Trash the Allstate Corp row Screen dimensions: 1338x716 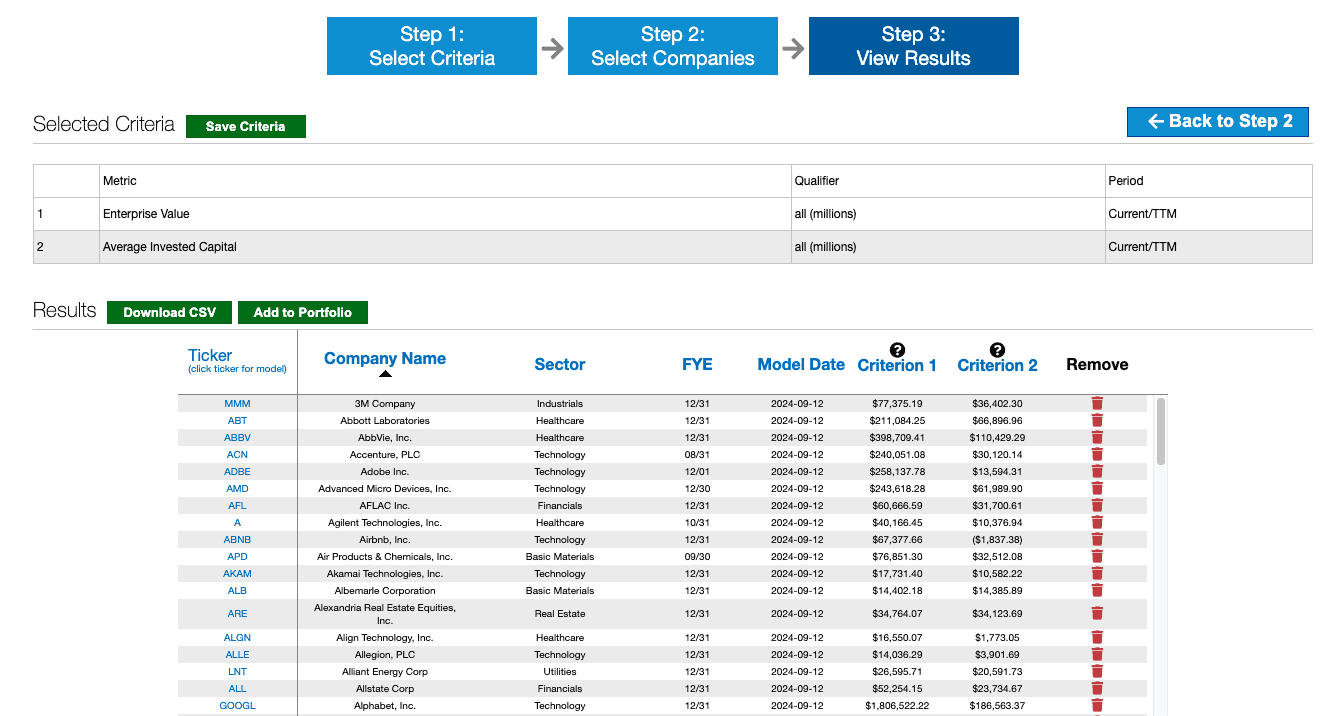1097,689
